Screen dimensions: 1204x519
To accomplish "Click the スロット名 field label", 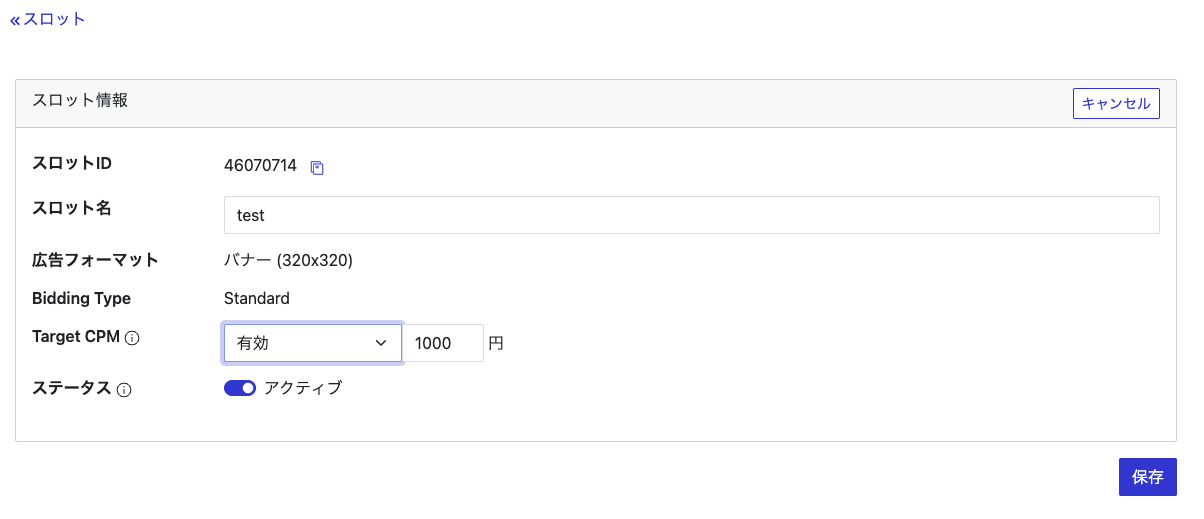I will [x=72, y=208].
